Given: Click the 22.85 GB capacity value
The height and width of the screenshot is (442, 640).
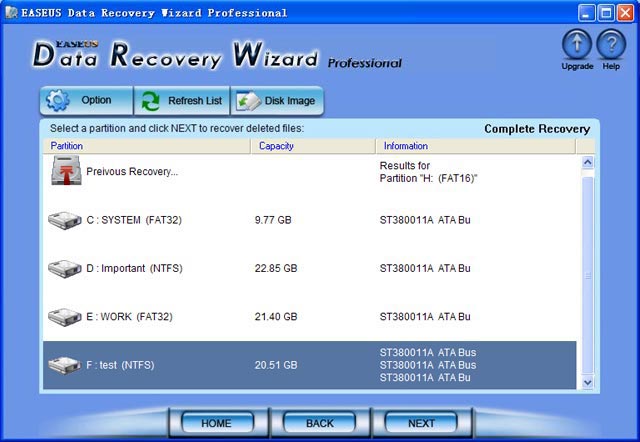Looking at the screenshot, I should coord(276,268).
